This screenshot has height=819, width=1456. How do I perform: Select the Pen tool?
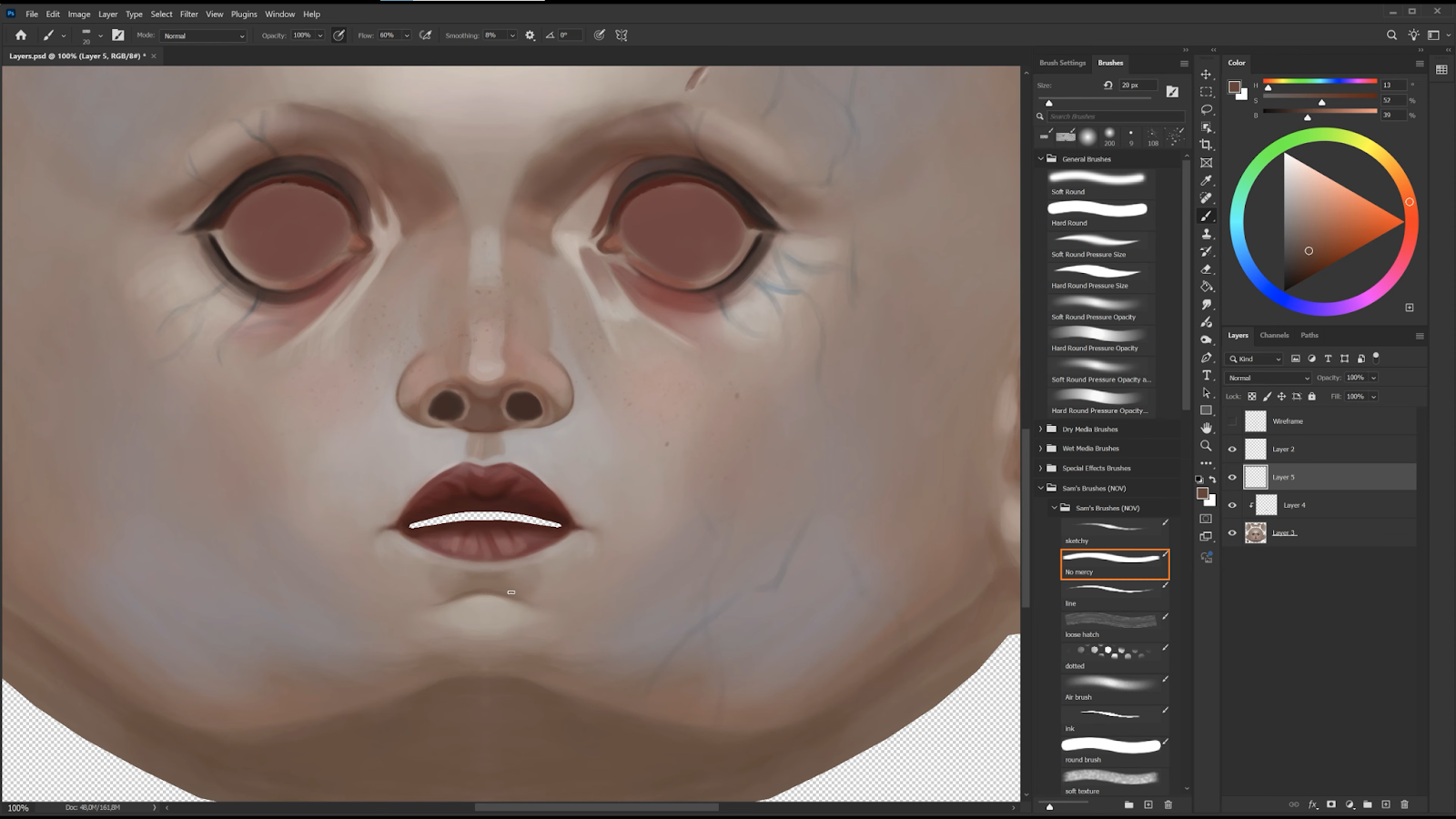(x=1207, y=358)
